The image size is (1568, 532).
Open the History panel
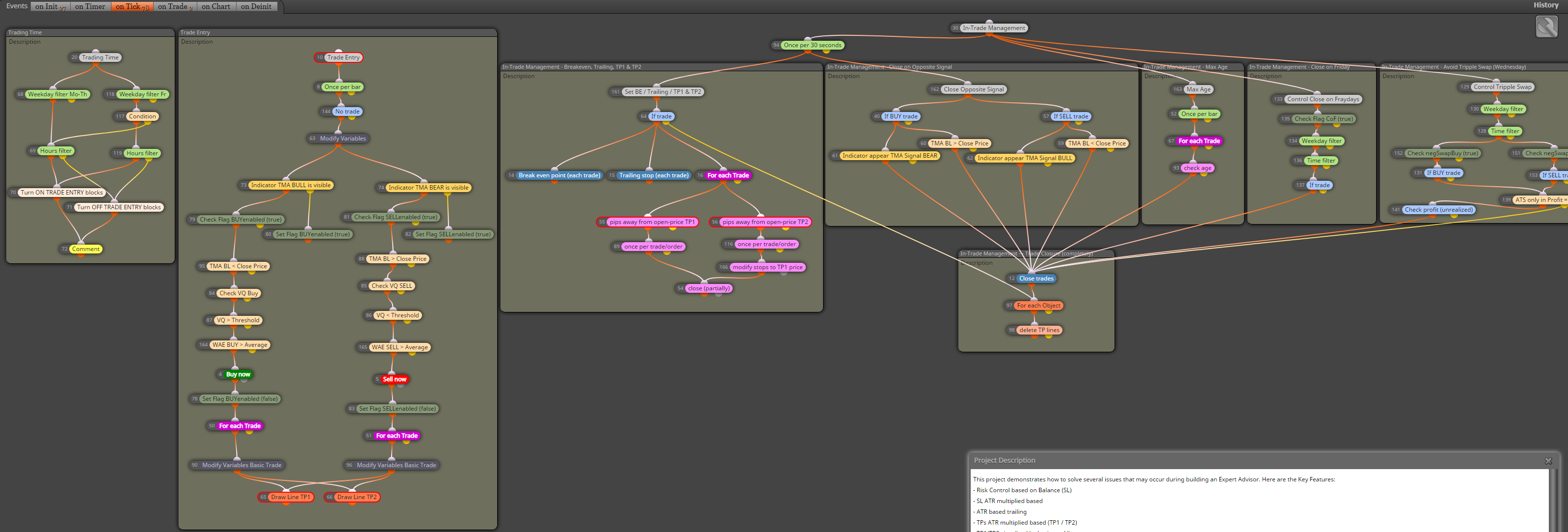(1545, 5)
